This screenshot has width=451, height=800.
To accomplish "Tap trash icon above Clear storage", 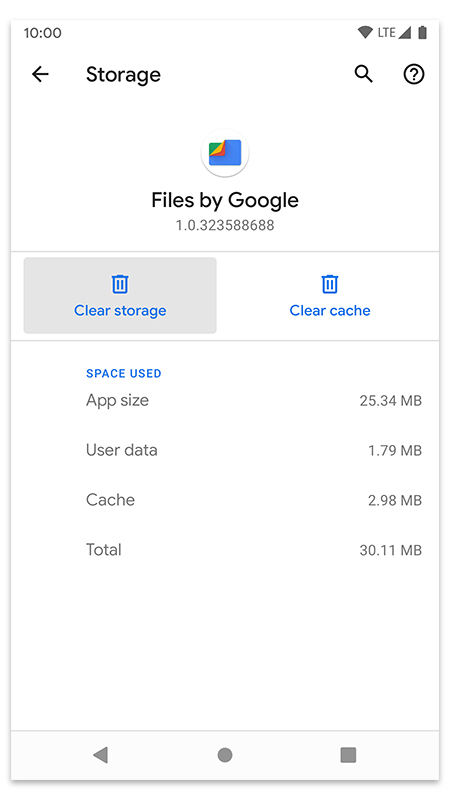I will click(x=120, y=284).
